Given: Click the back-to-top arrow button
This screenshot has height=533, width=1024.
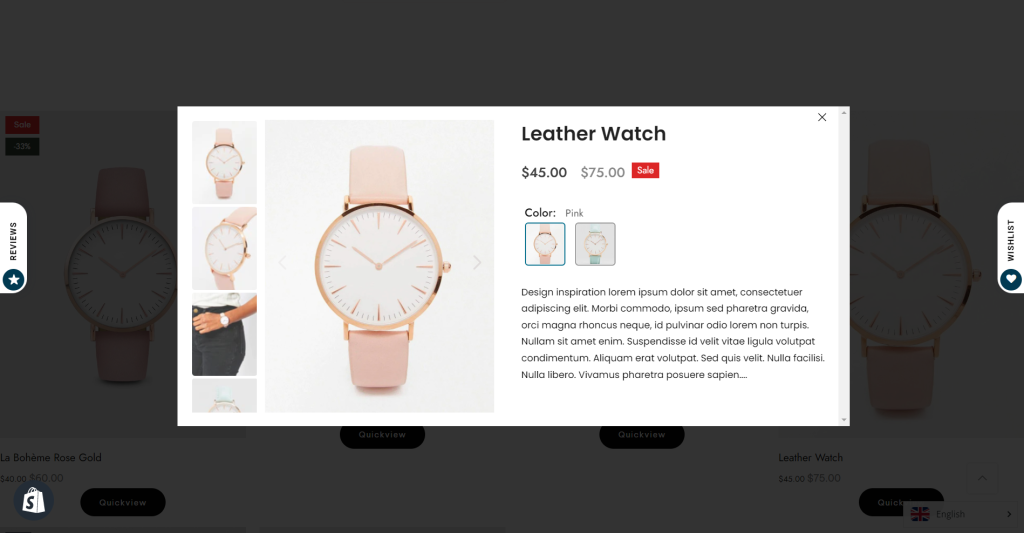Looking at the screenshot, I should click(x=982, y=478).
